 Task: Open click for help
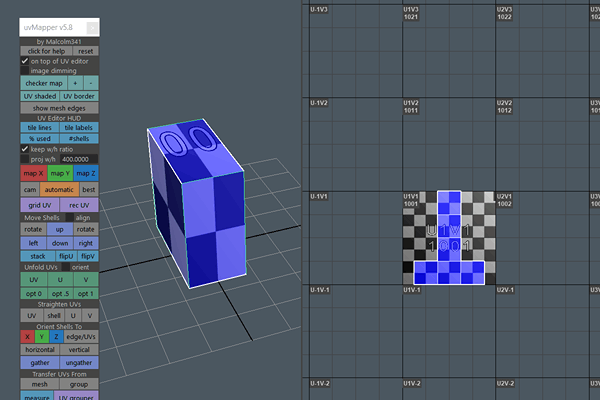46,51
